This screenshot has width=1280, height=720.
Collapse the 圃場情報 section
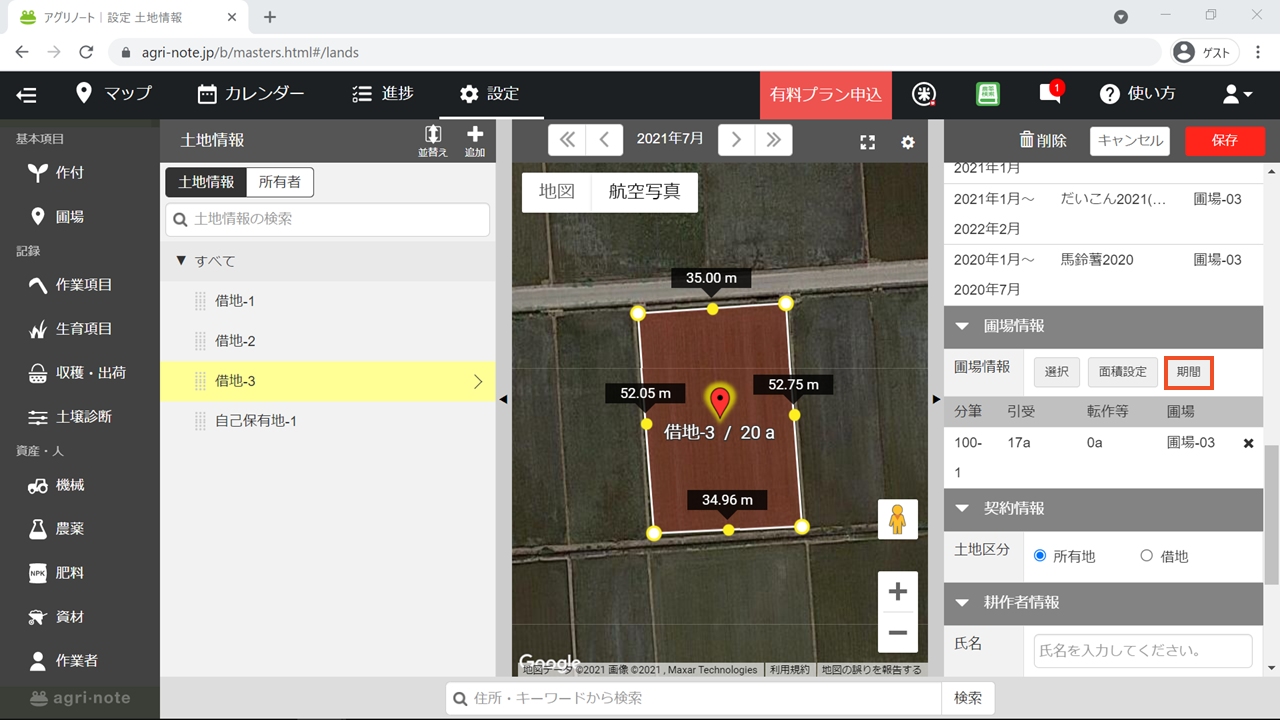pyautogui.click(x=963, y=326)
